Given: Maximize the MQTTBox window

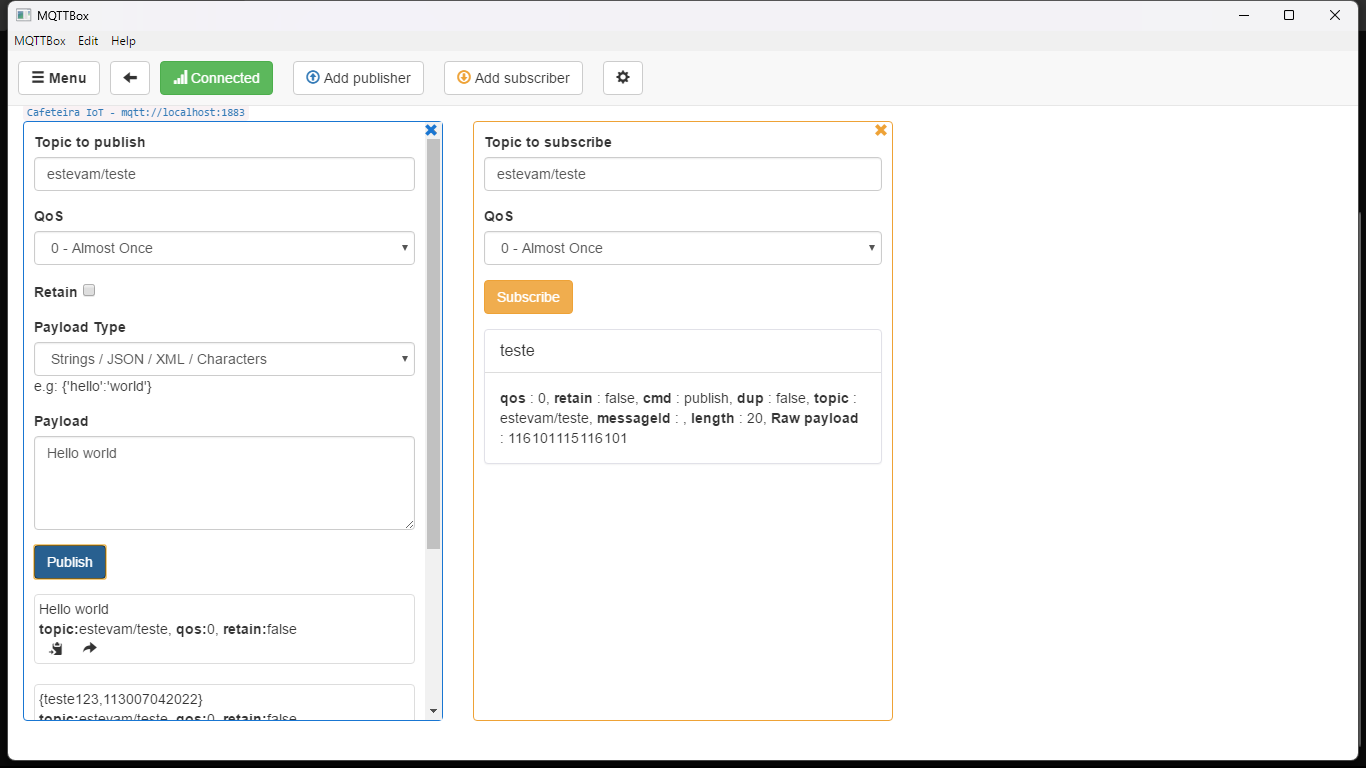Looking at the screenshot, I should tap(1289, 15).
